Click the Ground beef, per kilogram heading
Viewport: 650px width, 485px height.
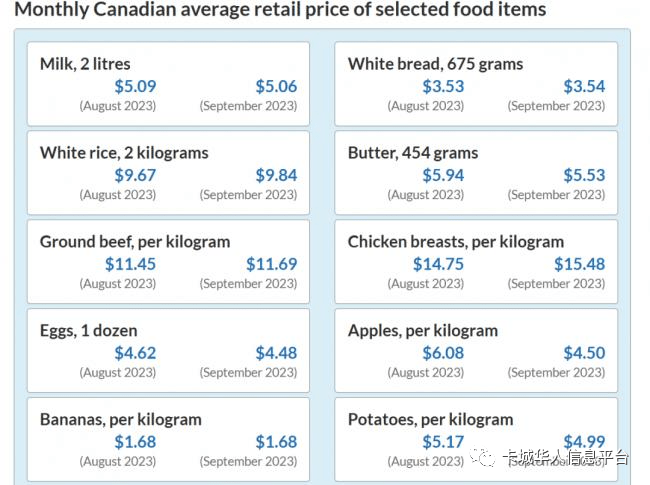tap(135, 242)
